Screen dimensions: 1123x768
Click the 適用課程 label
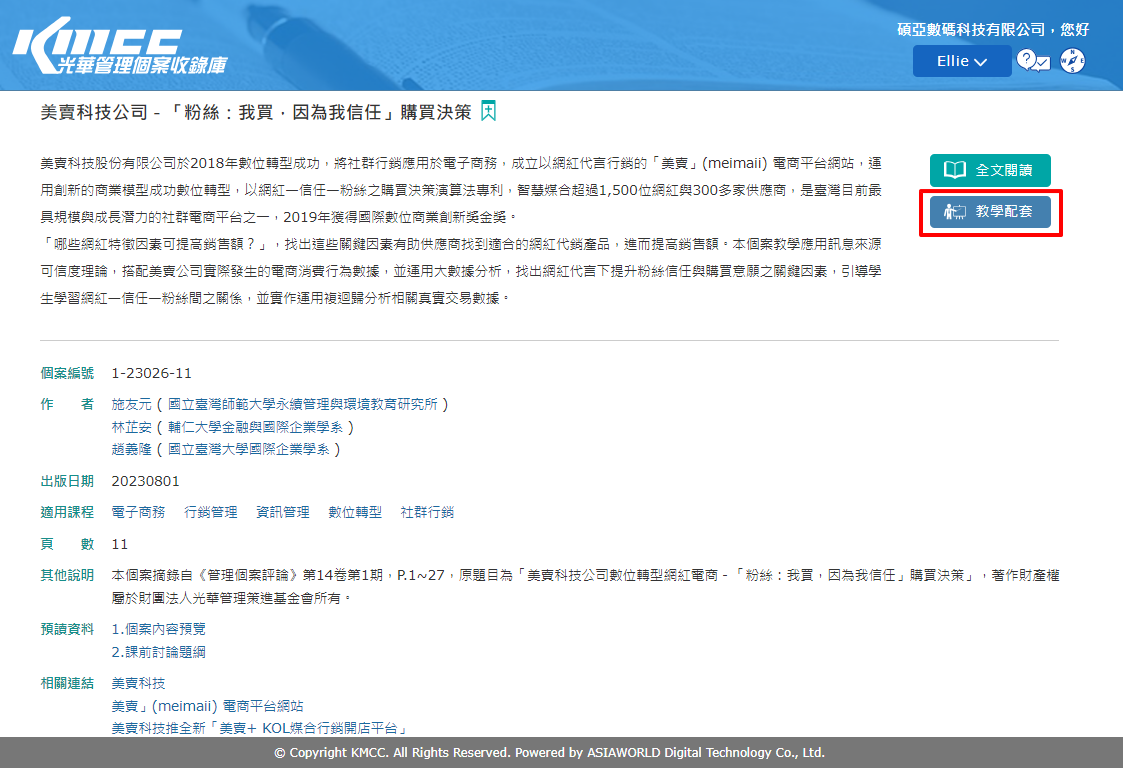[67, 512]
